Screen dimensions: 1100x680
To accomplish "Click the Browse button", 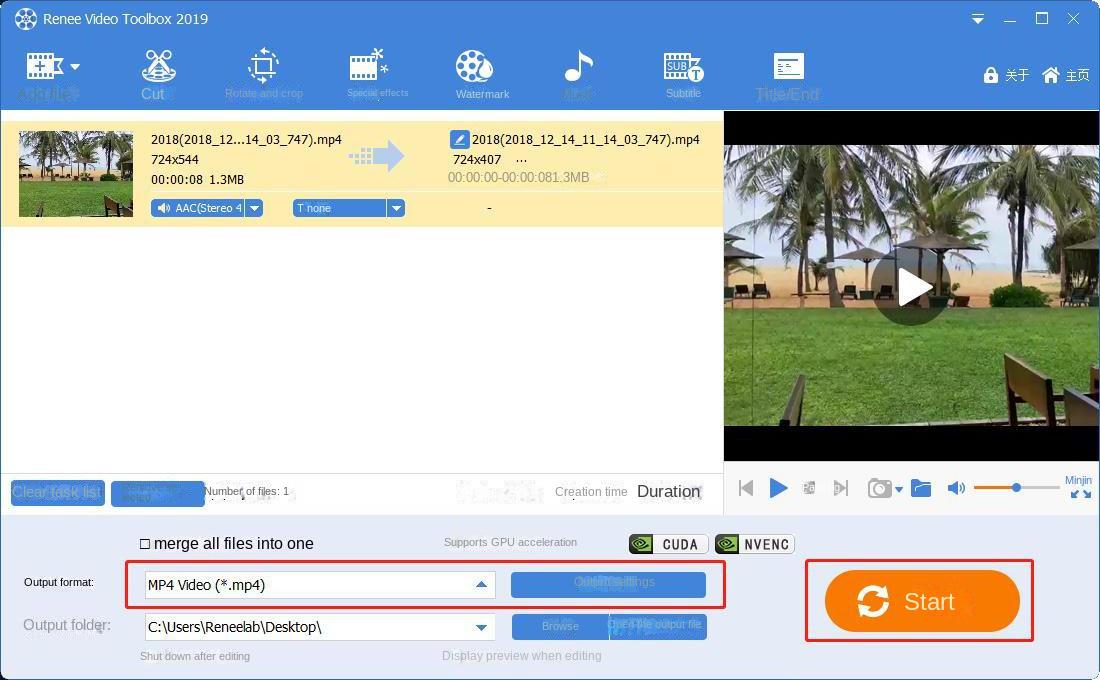I will tap(561, 626).
